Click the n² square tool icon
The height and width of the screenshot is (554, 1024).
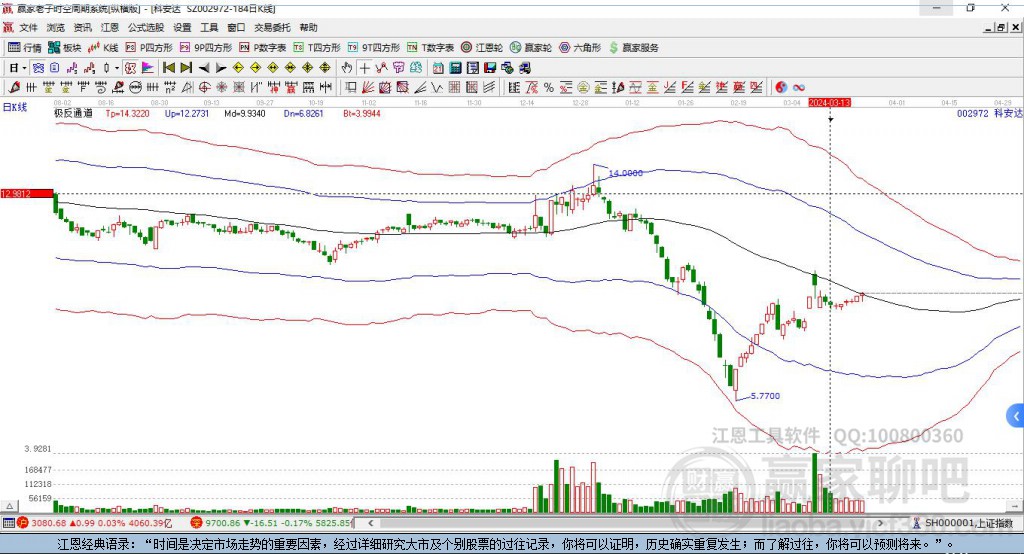170,88
